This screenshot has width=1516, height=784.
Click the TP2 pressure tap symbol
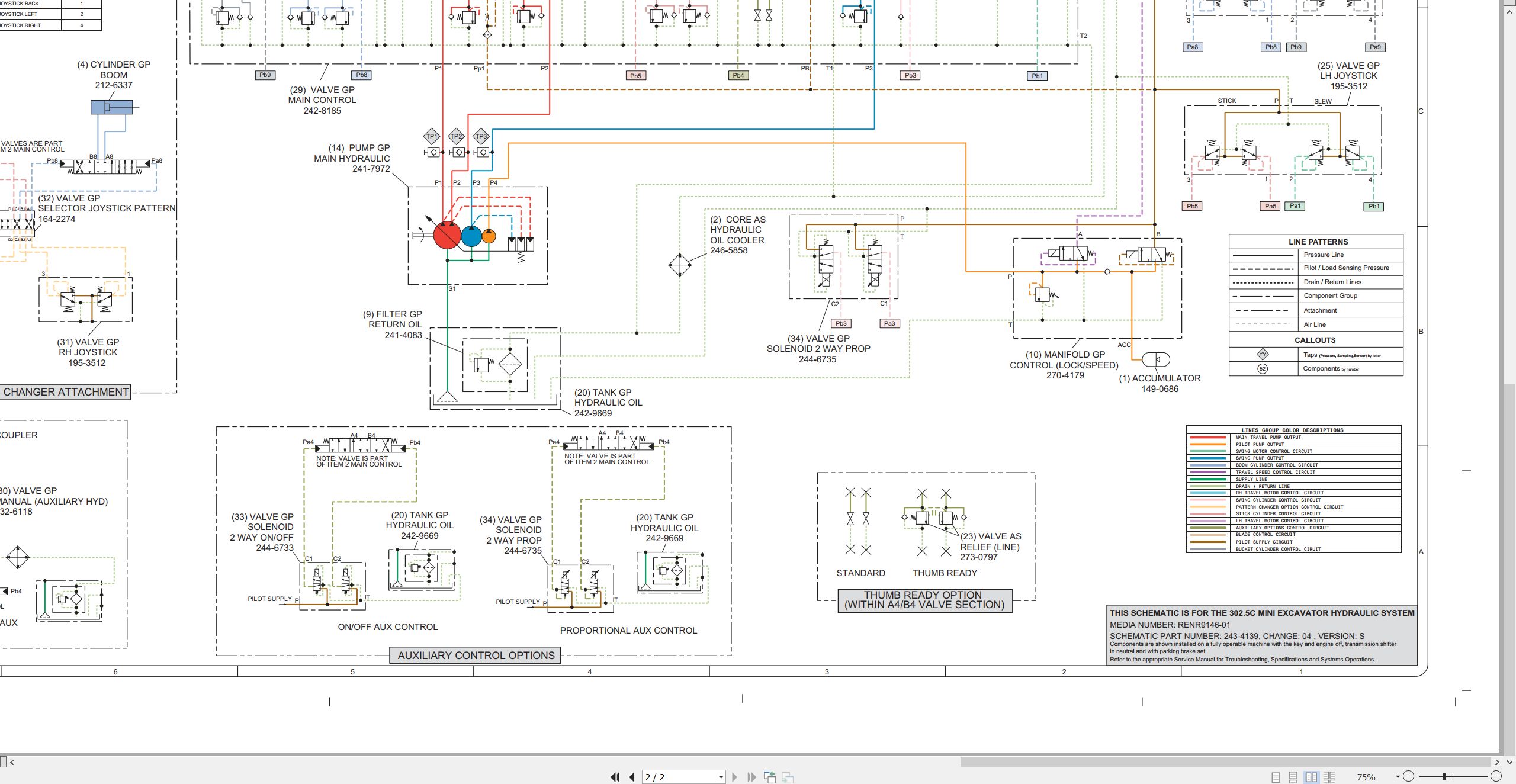coord(456,137)
